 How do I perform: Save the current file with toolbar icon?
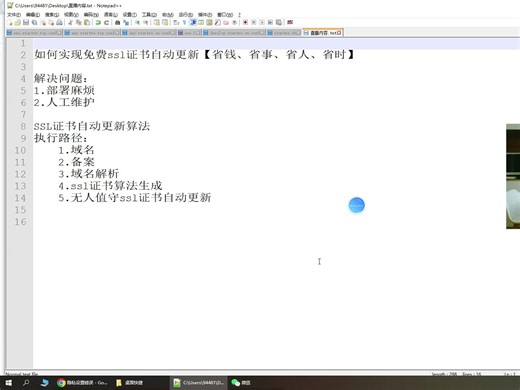pyautogui.click(x=26, y=23)
